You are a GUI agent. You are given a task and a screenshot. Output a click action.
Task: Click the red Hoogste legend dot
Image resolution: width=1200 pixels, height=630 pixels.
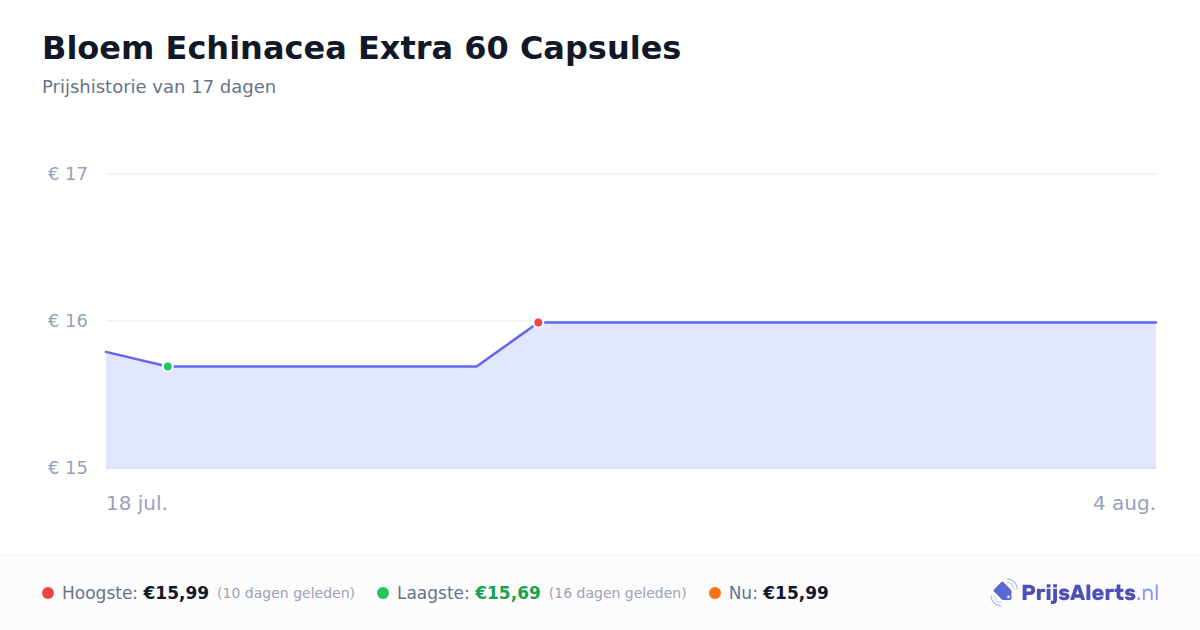[x=48, y=593]
